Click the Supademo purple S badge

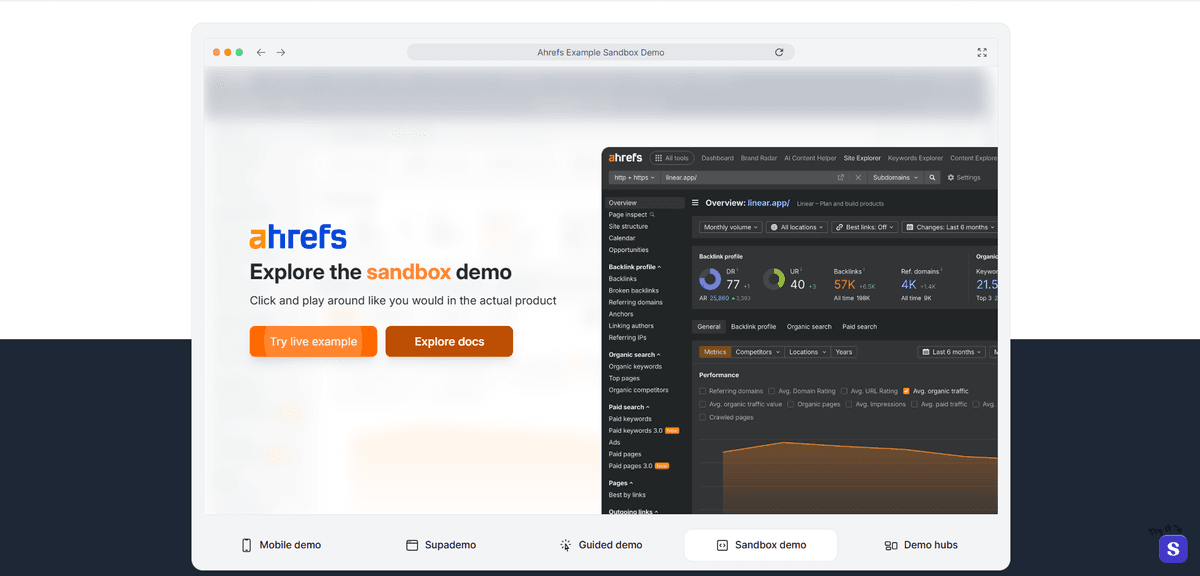(x=1173, y=548)
